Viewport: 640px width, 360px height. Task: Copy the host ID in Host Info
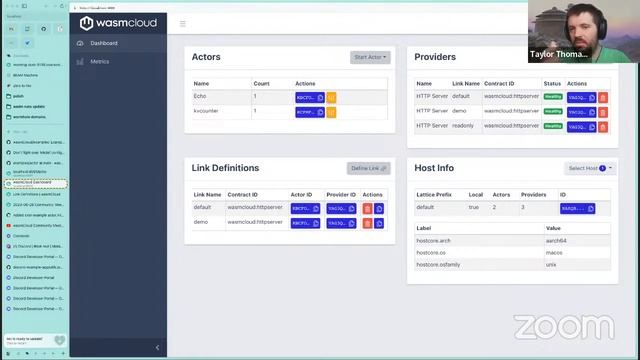[x=578, y=209]
